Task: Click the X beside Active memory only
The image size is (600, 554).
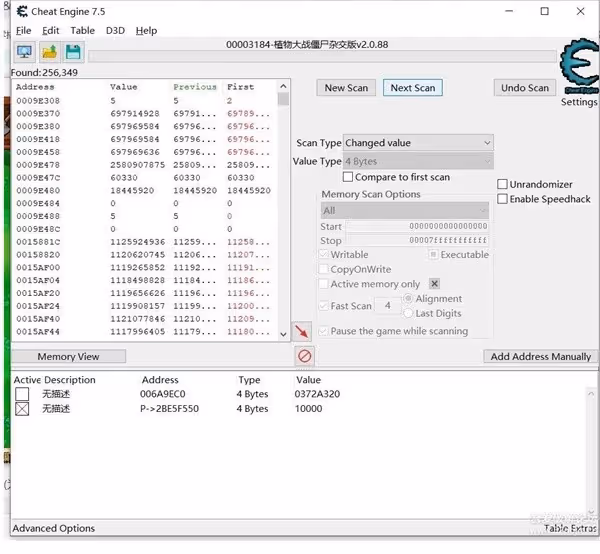Action: (434, 284)
